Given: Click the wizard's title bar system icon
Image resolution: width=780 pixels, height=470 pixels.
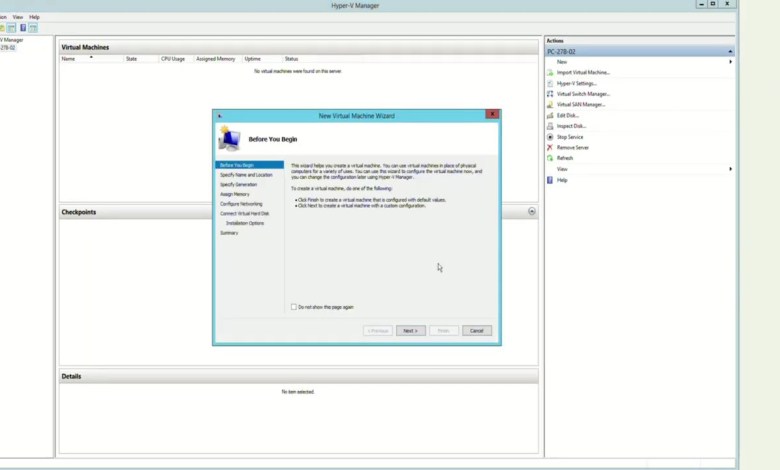Looking at the screenshot, I should click(220, 116).
